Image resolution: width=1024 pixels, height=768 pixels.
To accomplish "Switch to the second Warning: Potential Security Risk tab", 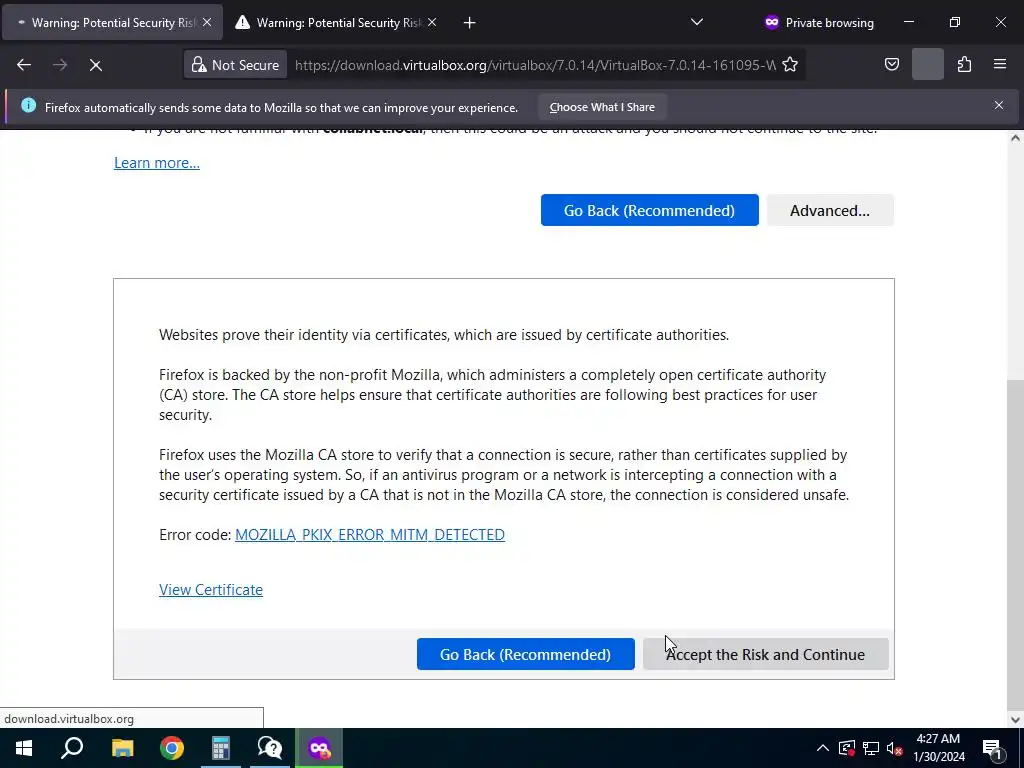I will click(338, 23).
